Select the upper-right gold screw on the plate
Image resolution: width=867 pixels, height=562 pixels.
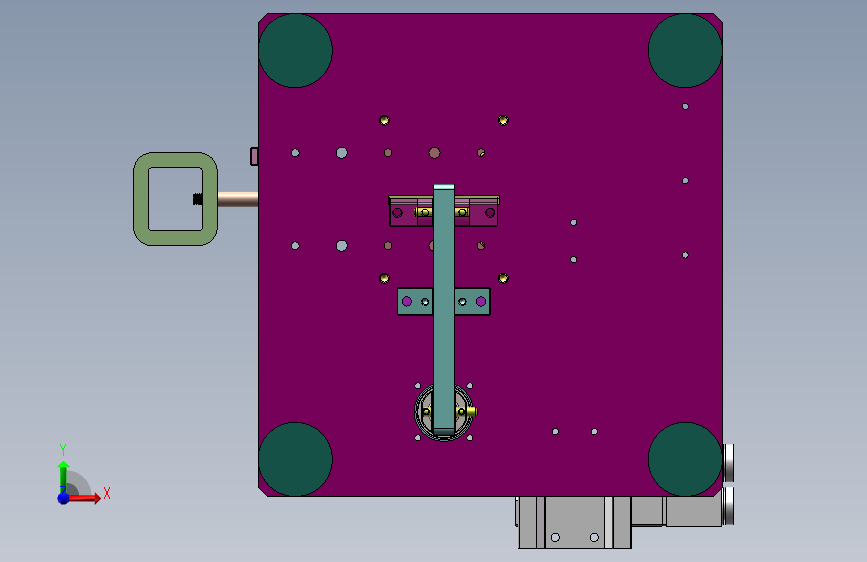pos(503,120)
